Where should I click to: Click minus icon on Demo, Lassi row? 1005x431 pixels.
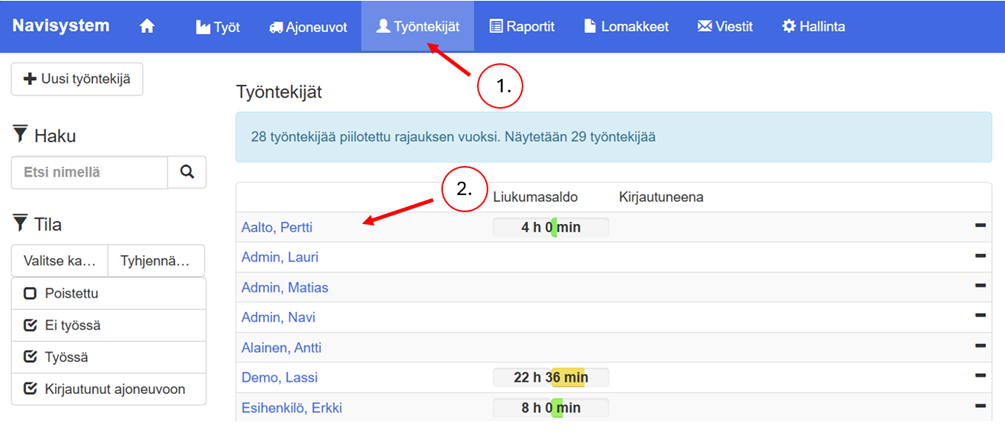tap(980, 377)
